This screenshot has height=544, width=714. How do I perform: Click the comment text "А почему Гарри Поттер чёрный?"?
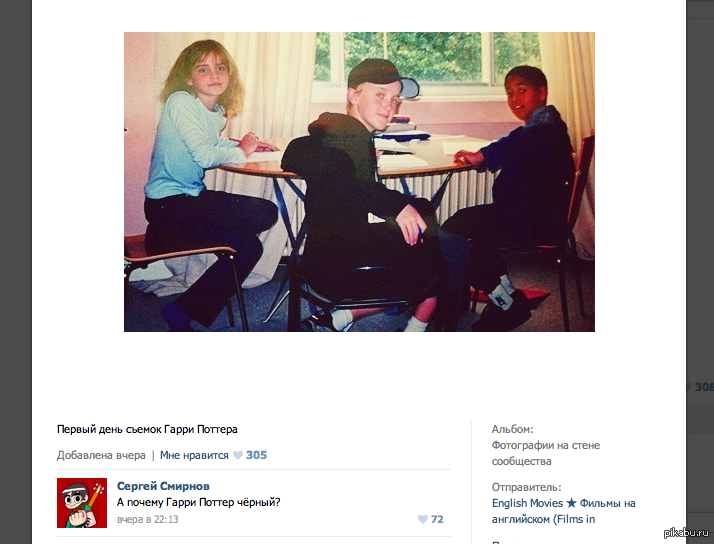[199, 502]
